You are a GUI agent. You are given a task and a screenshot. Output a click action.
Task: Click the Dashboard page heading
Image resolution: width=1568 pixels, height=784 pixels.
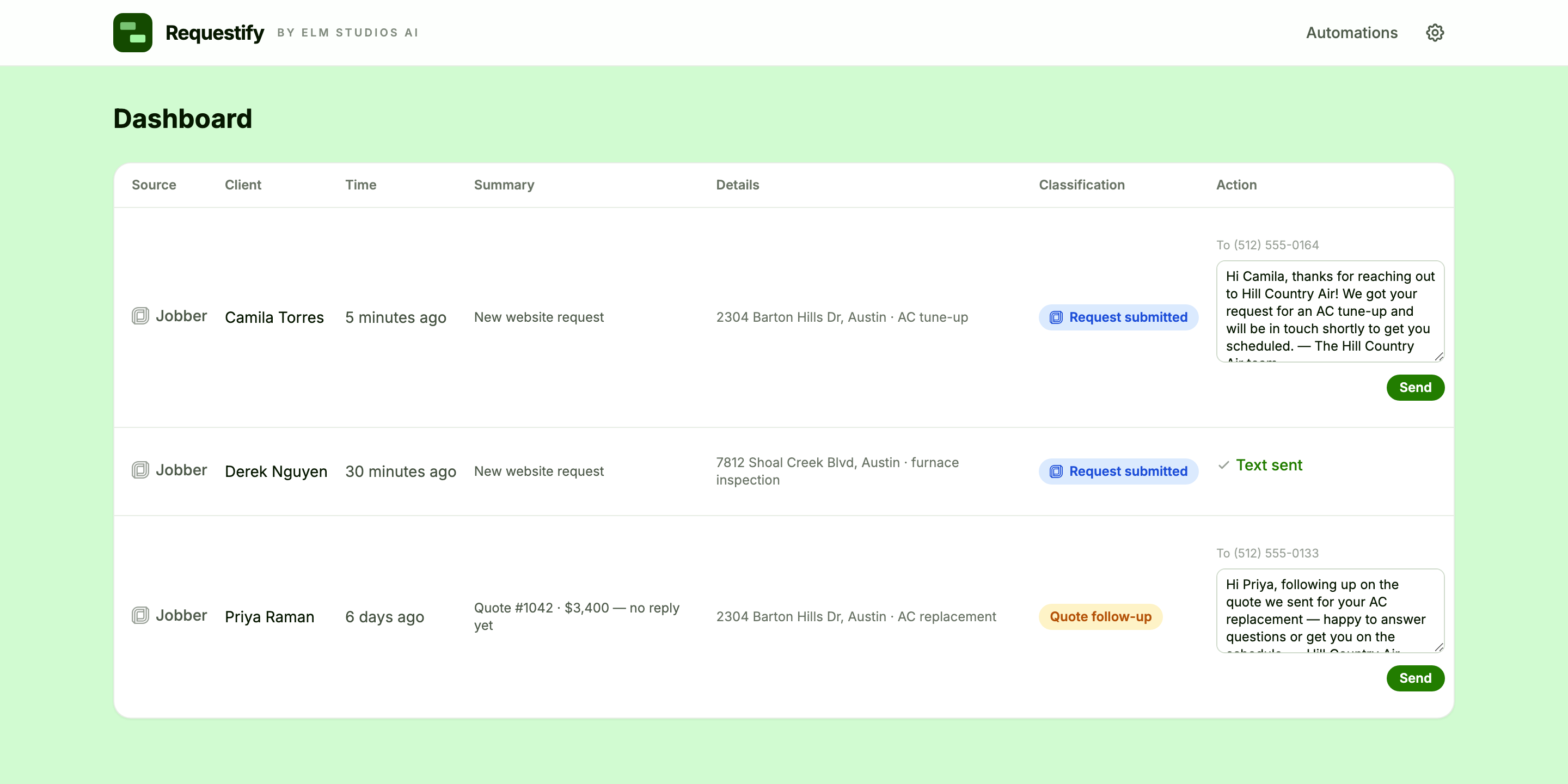pos(182,118)
